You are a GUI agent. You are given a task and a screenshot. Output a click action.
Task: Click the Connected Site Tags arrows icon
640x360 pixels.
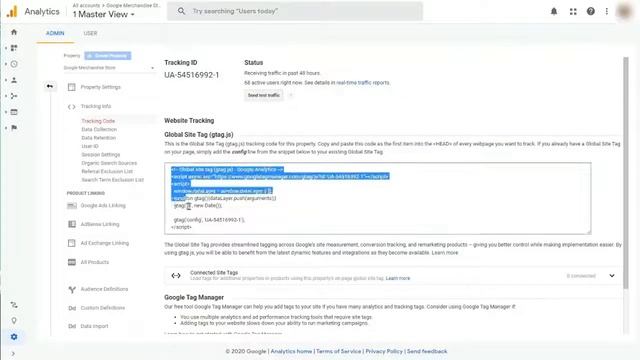pyautogui.click(x=176, y=276)
